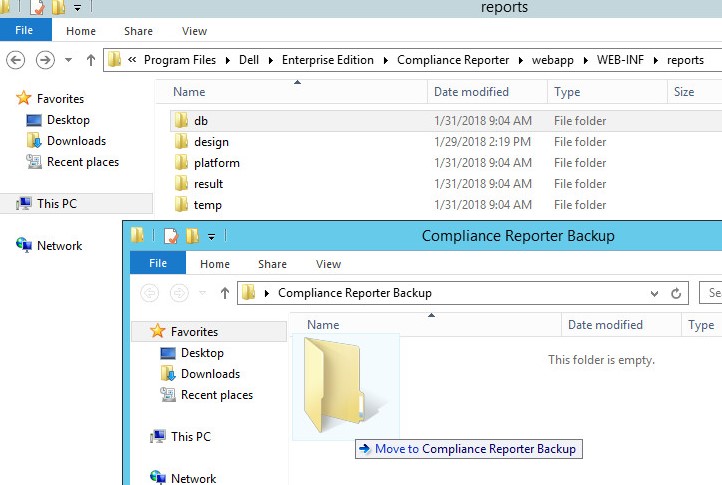The image size is (722, 485).
Task: Click the New folder quick-access icon in reports title bar
Action: [x=58, y=7]
